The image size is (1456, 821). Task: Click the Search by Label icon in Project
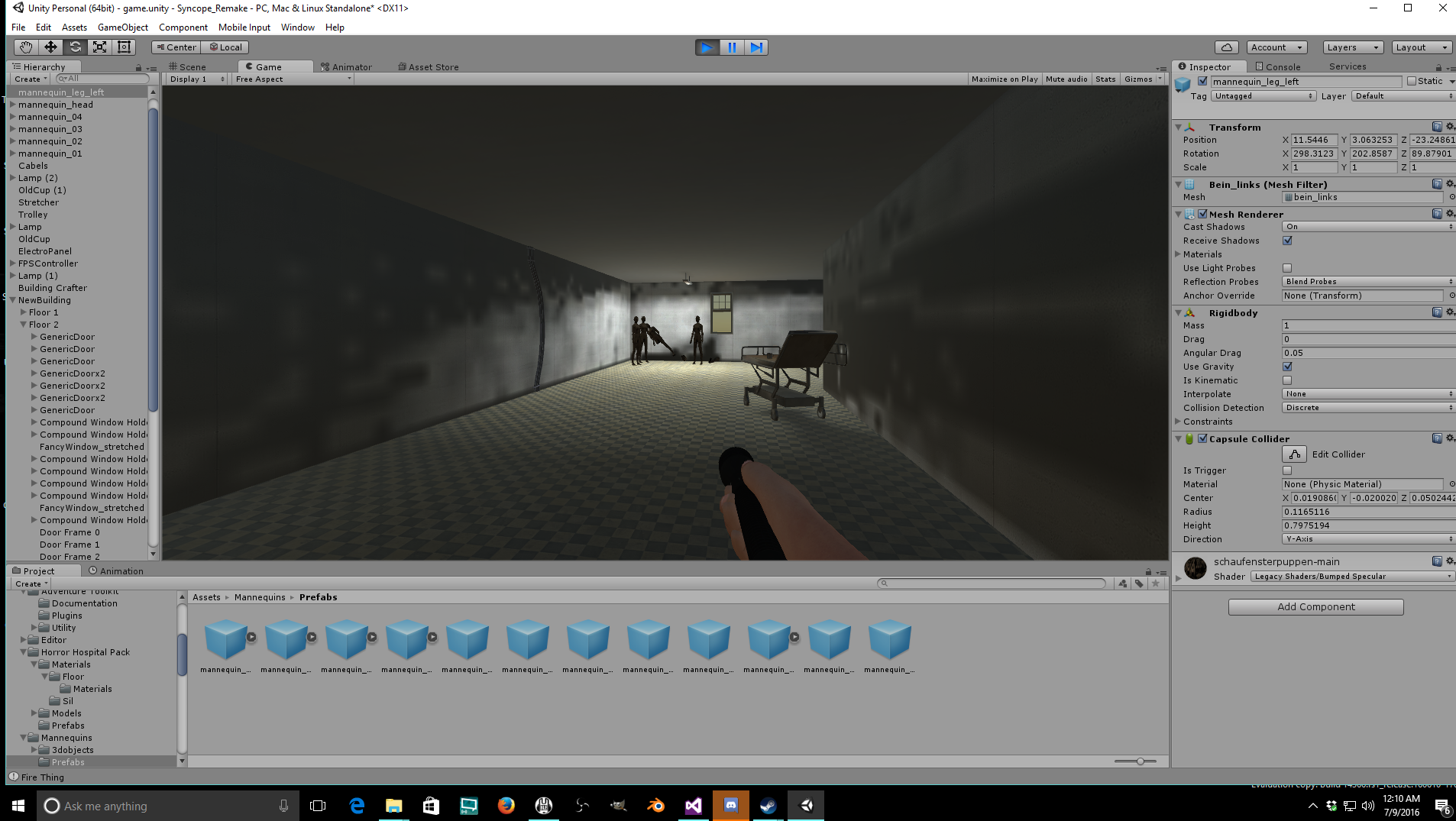(1139, 583)
